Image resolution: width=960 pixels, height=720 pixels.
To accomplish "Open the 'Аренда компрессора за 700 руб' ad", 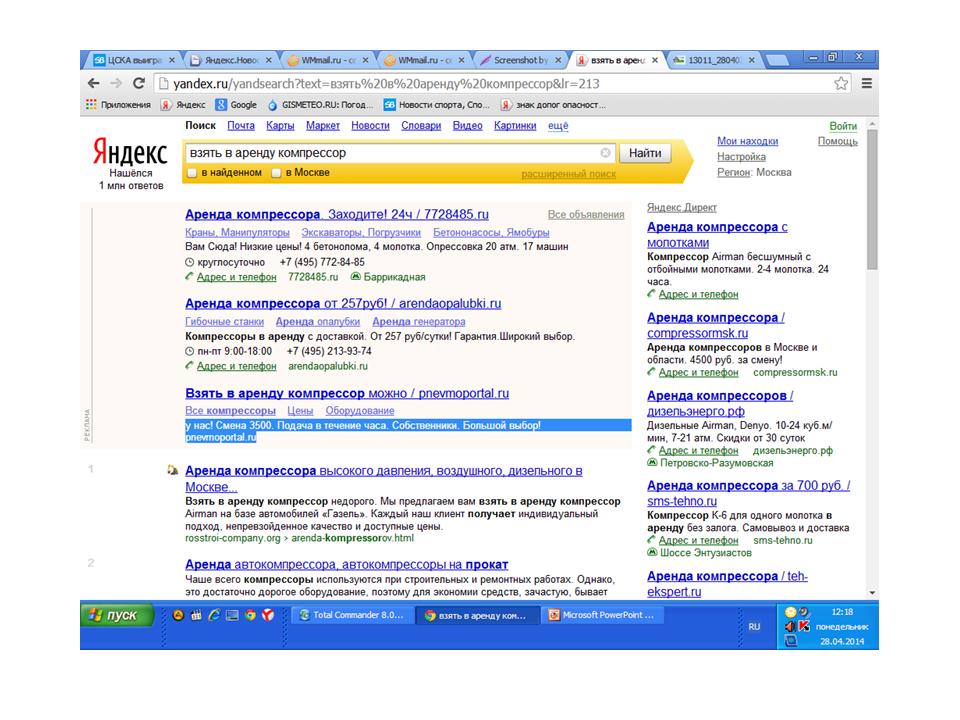I will point(748,493).
